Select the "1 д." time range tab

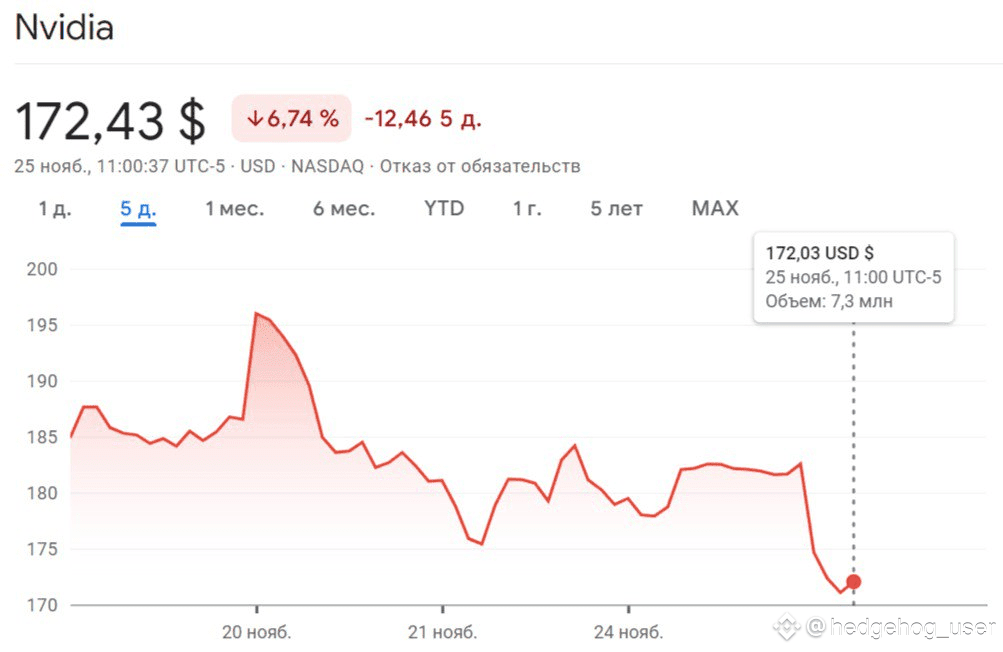[x=55, y=209]
